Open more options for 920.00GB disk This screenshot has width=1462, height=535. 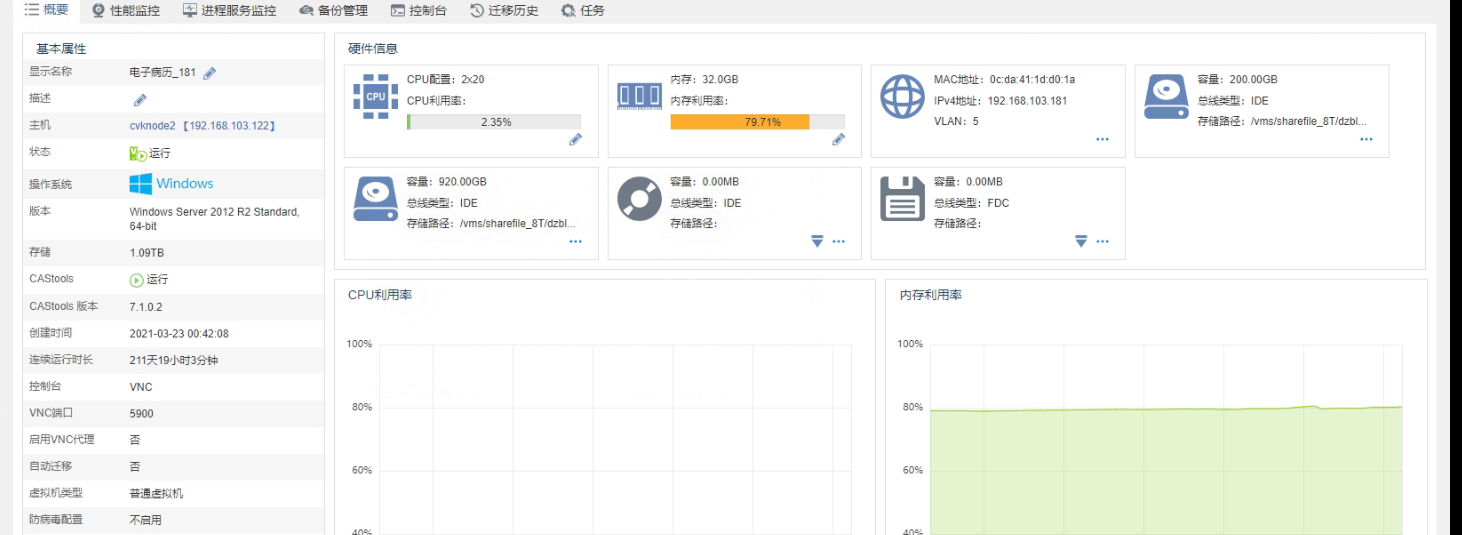pos(575,241)
